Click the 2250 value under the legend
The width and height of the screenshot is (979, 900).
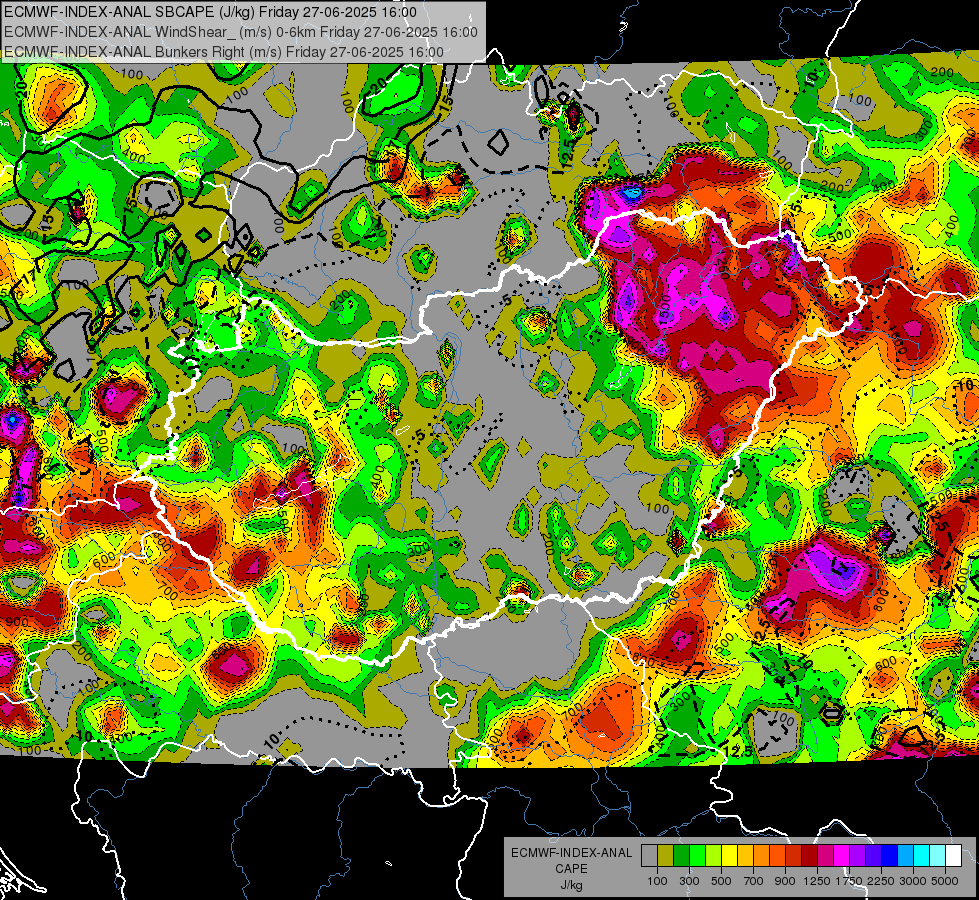tap(882, 881)
